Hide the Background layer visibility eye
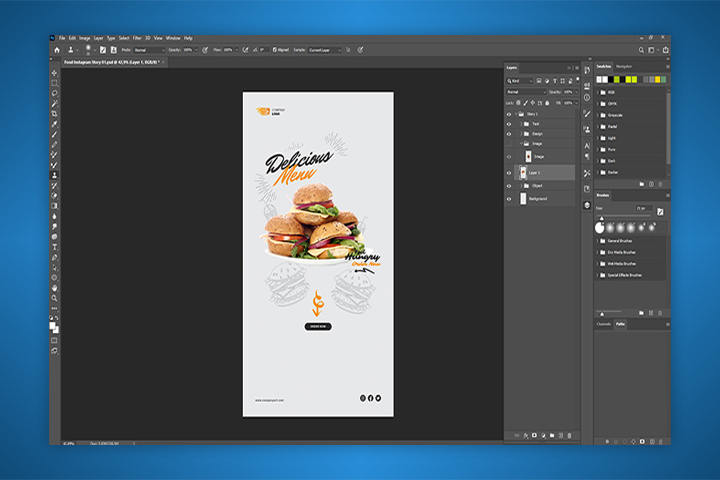720x480 pixels. point(509,199)
